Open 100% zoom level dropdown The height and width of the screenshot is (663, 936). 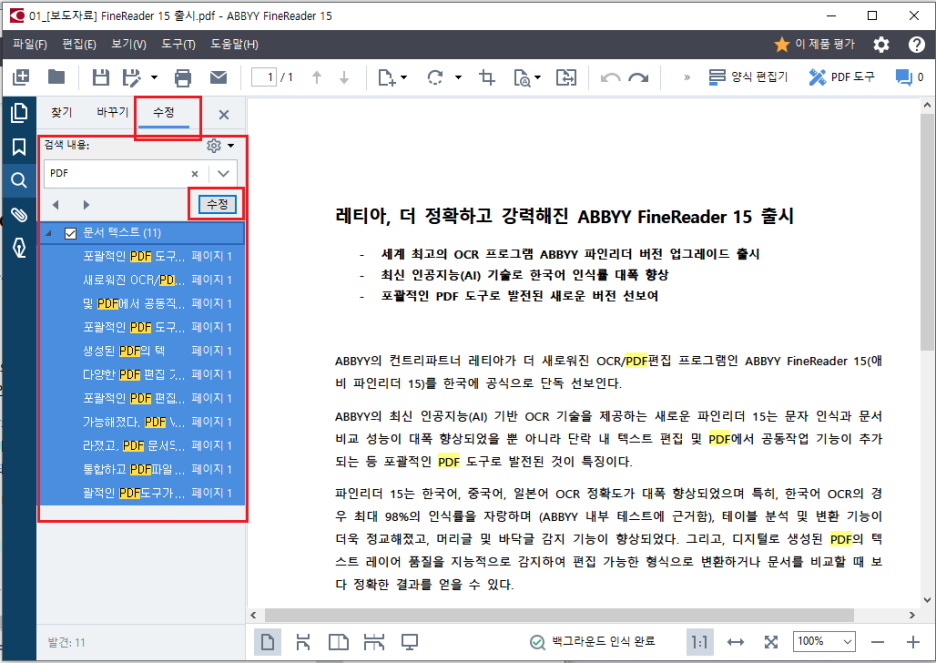pos(824,642)
